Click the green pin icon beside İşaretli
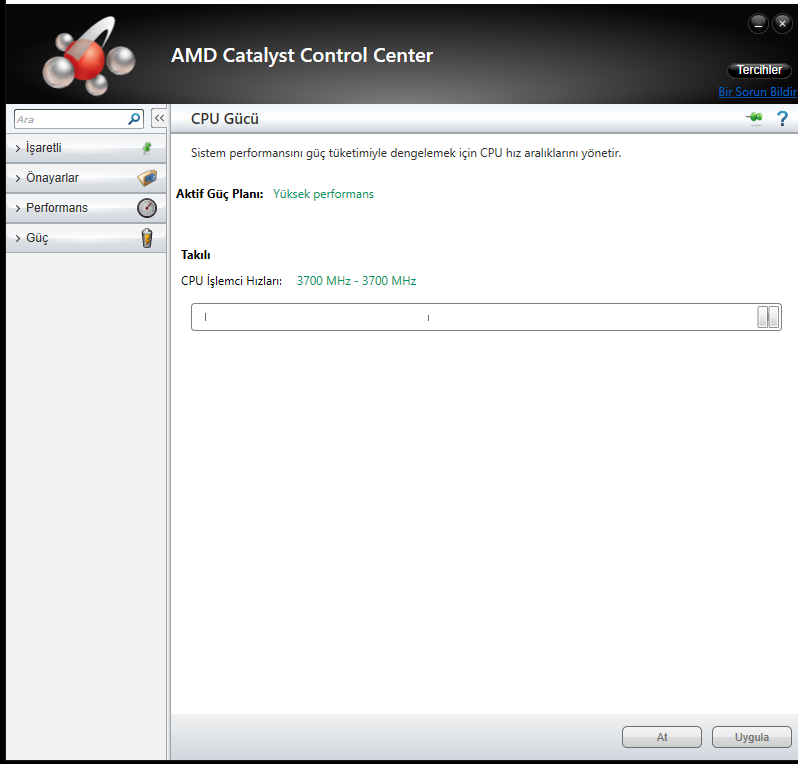Image resolution: width=798 pixels, height=764 pixels. coord(147,148)
